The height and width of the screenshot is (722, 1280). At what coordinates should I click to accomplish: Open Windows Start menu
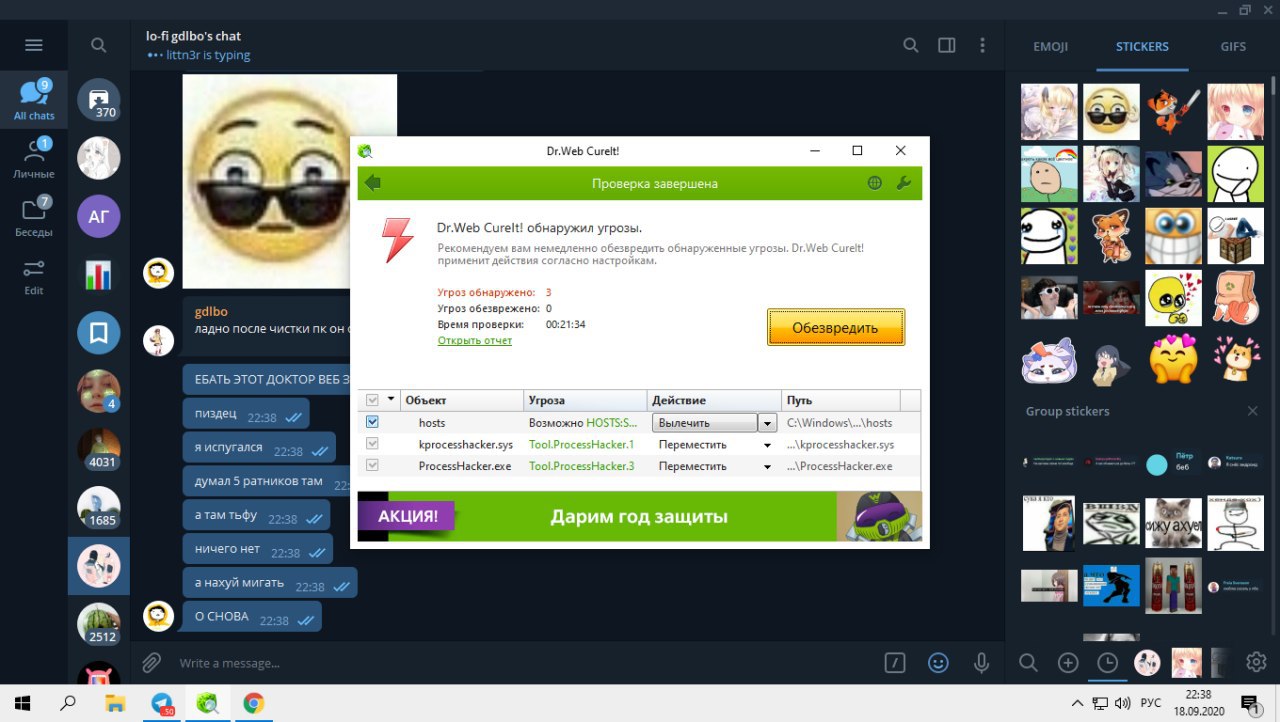[x=22, y=703]
